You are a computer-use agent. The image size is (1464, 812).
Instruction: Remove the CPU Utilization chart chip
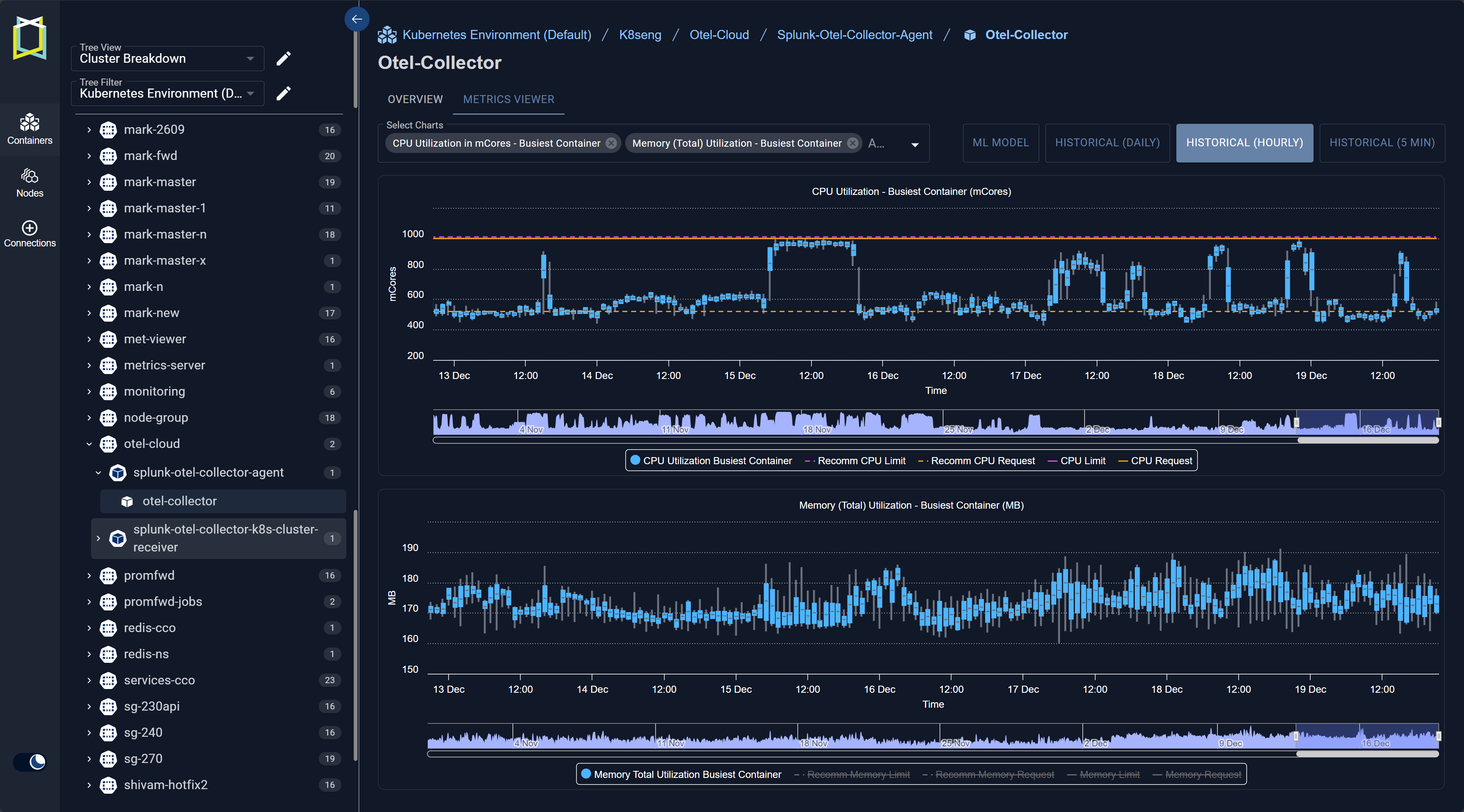pyautogui.click(x=611, y=143)
